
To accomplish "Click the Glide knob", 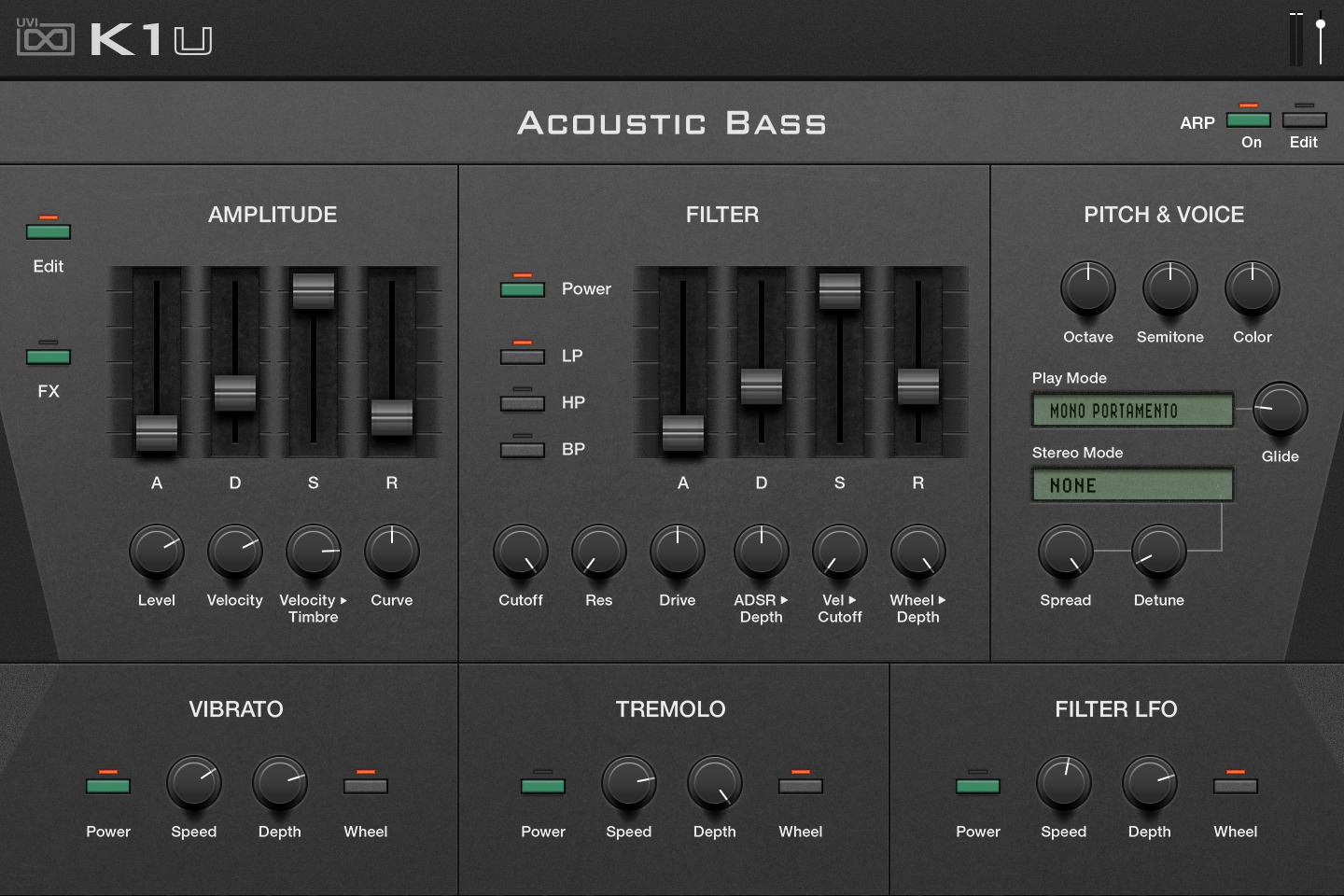I will [x=1280, y=410].
